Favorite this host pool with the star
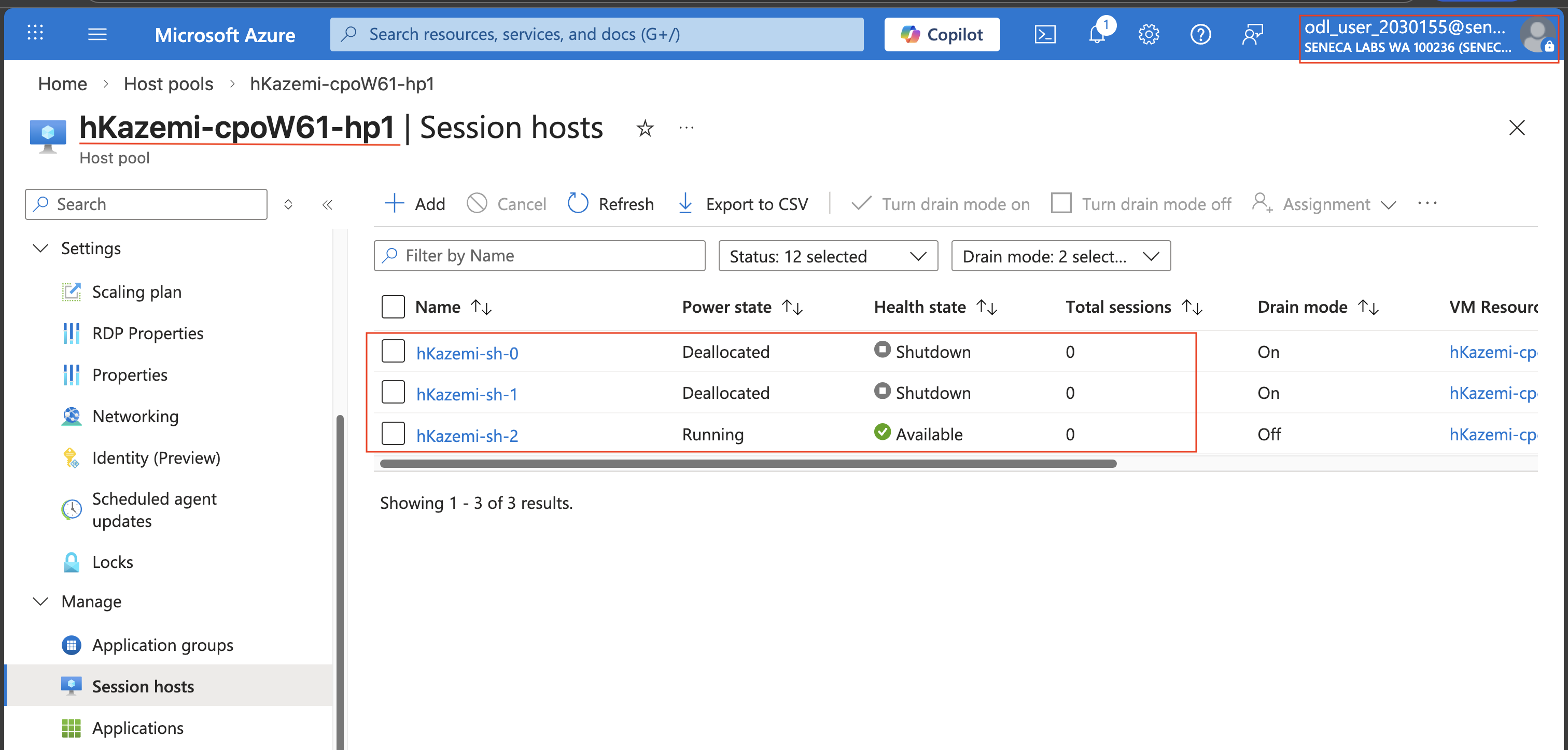 [x=645, y=129]
